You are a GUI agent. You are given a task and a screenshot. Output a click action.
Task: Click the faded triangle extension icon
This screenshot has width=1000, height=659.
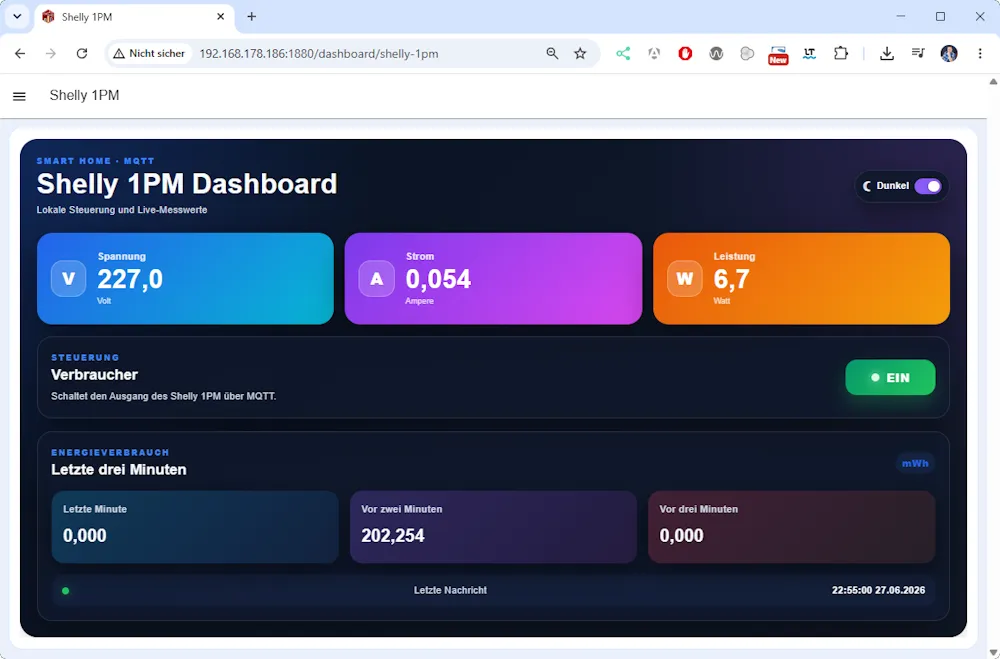click(x=654, y=54)
